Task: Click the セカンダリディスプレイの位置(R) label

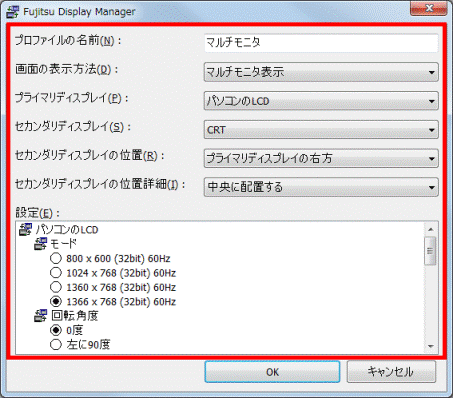Action: point(90,156)
